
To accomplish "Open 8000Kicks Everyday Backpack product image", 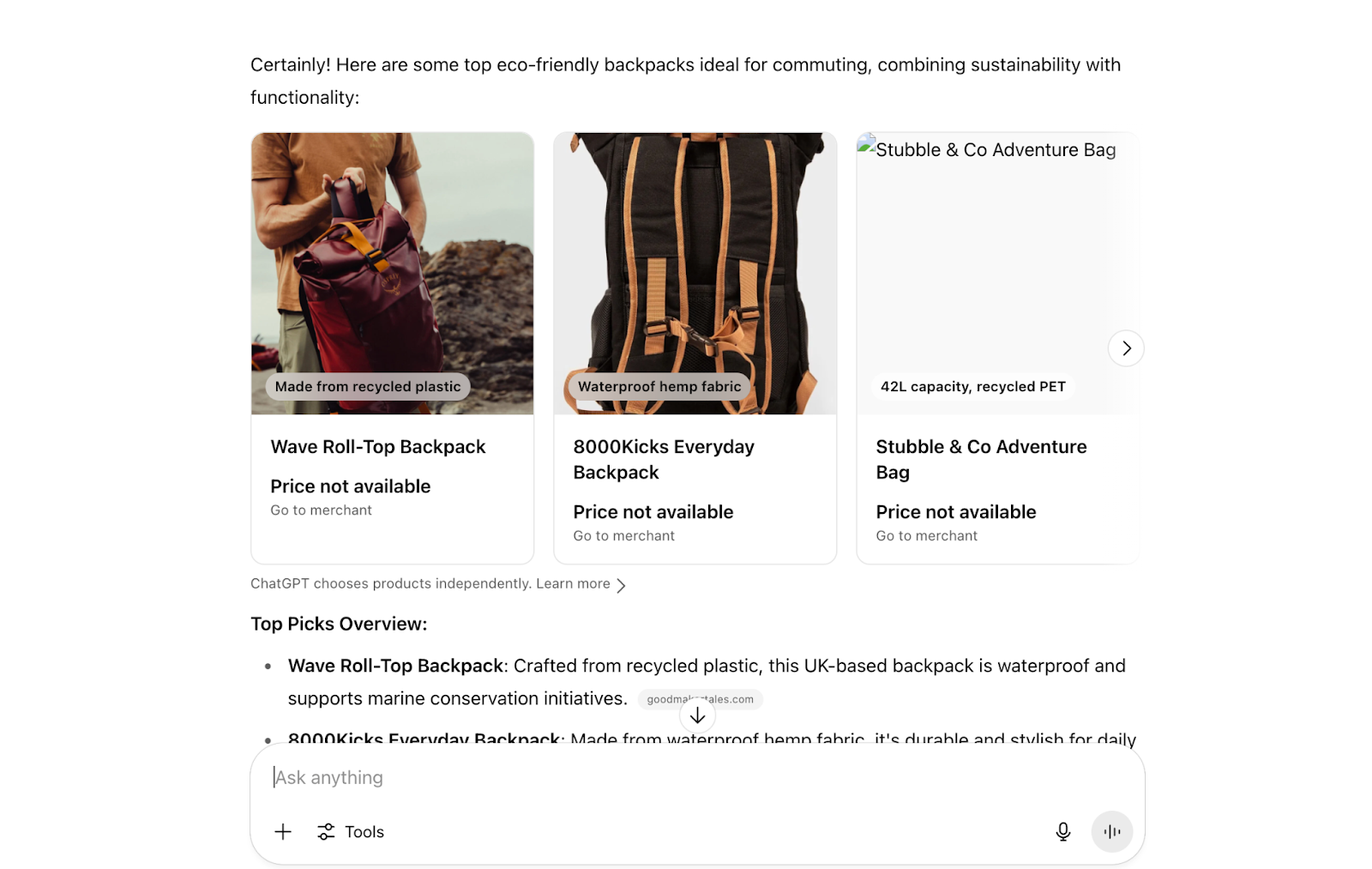I will [695, 273].
